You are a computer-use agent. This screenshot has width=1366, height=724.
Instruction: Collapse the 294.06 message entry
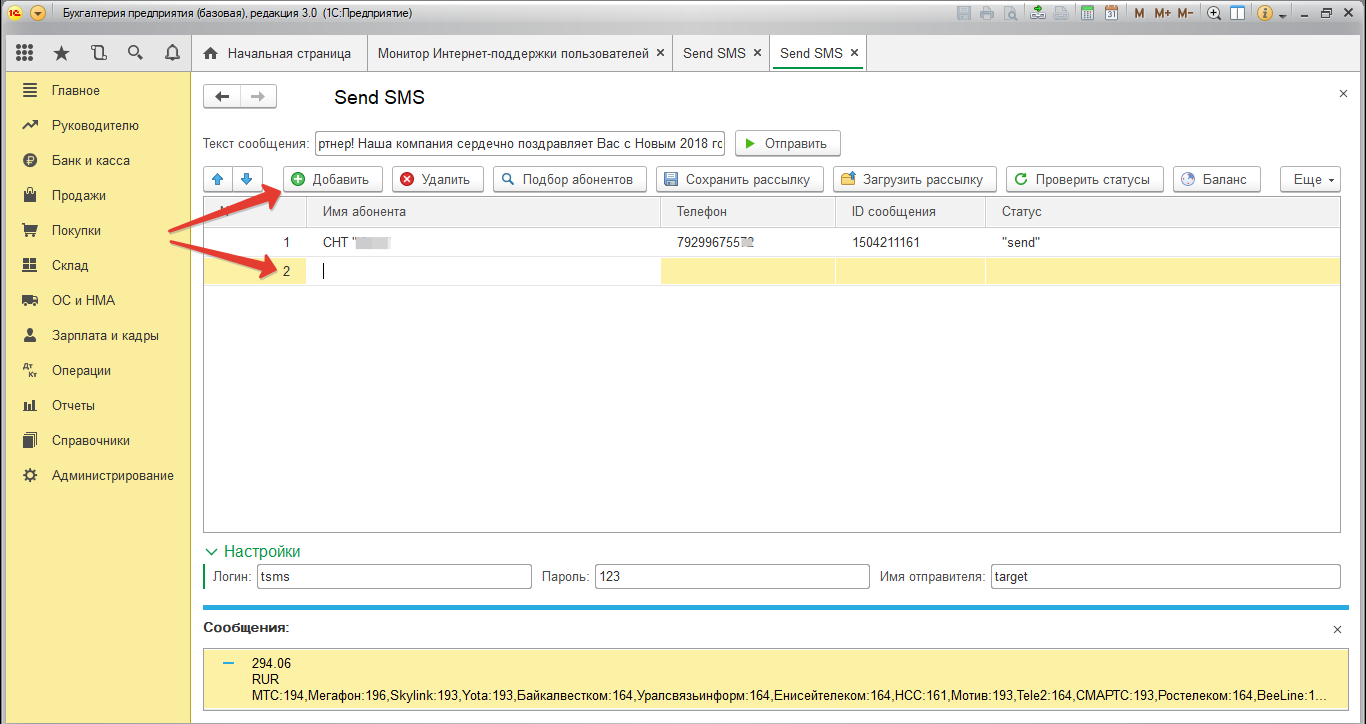[229, 663]
